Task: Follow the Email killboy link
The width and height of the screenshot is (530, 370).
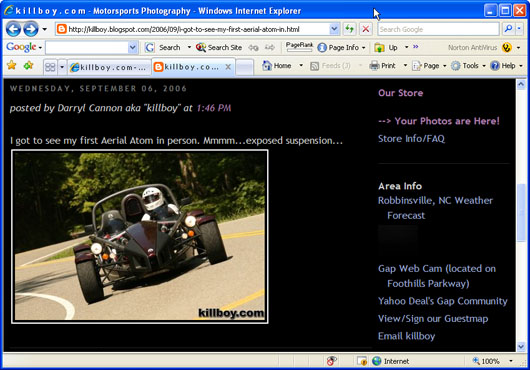Action: 406,336
